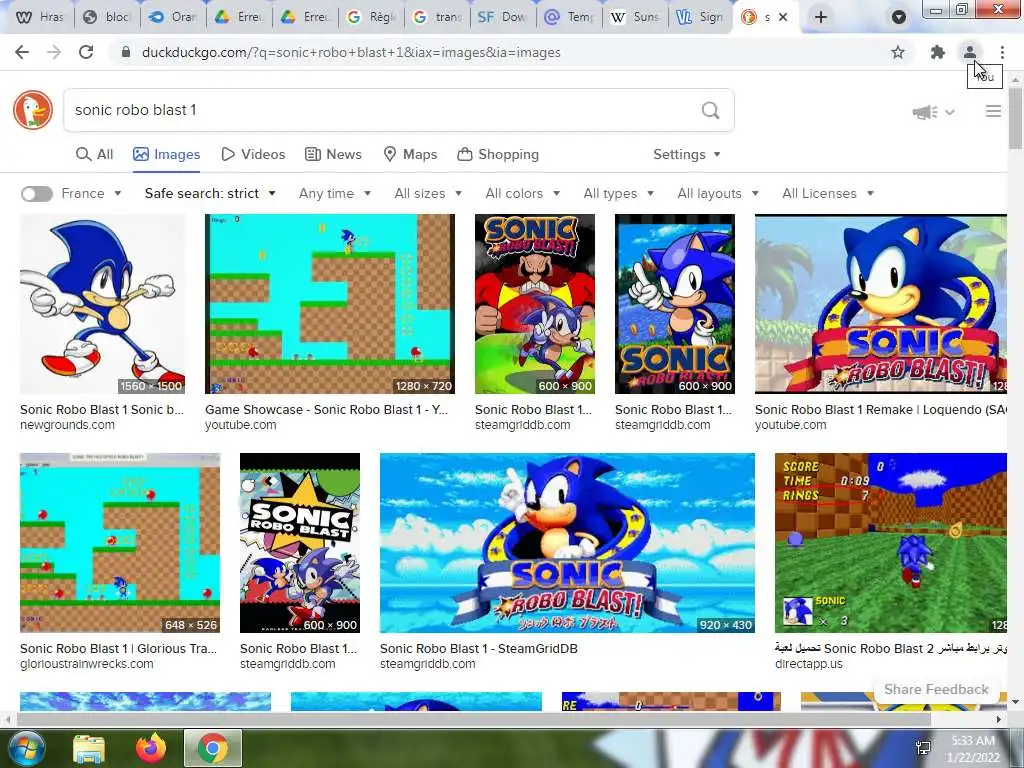Go back with browser back arrow
The width and height of the screenshot is (1024, 768).
tap(22, 52)
